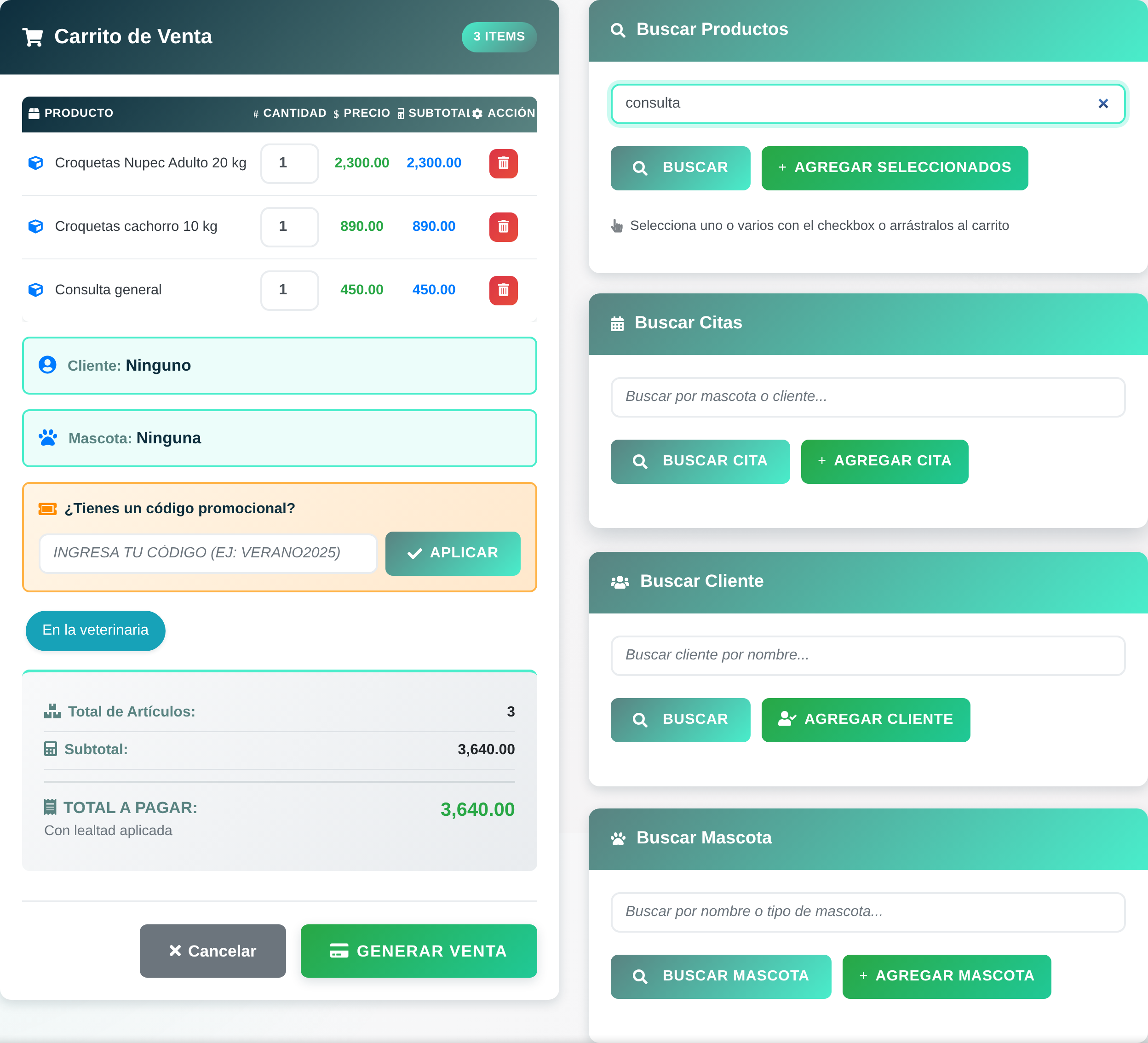Image resolution: width=1148 pixels, height=1043 pixels.
Task: Click the Cliente: Ninguno box
Action: click(279, 366)
